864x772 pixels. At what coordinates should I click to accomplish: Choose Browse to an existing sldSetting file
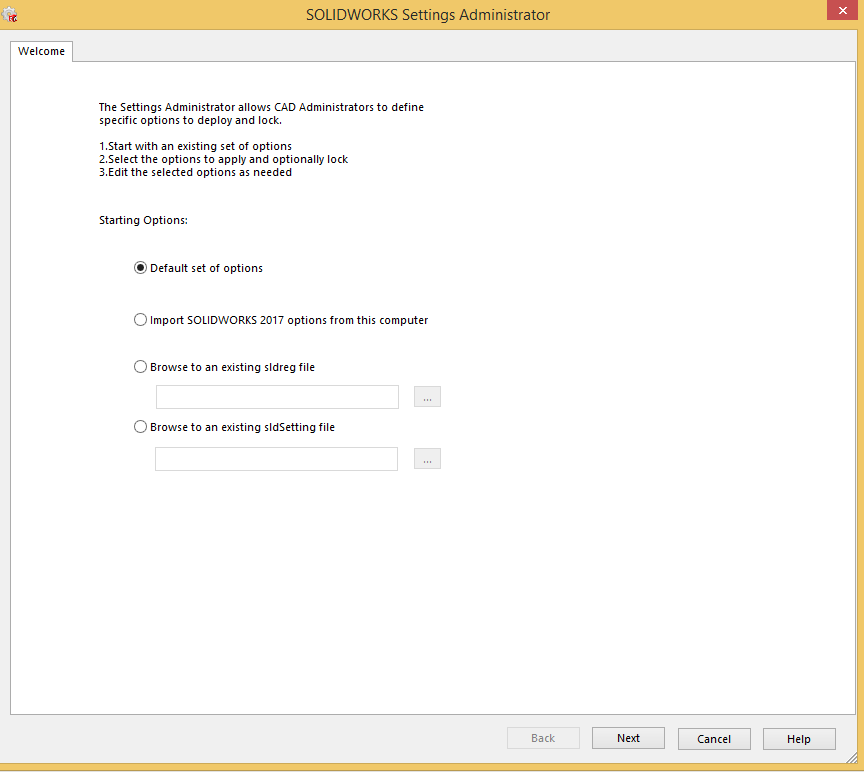pyautogui.click(x=141, y=427)
